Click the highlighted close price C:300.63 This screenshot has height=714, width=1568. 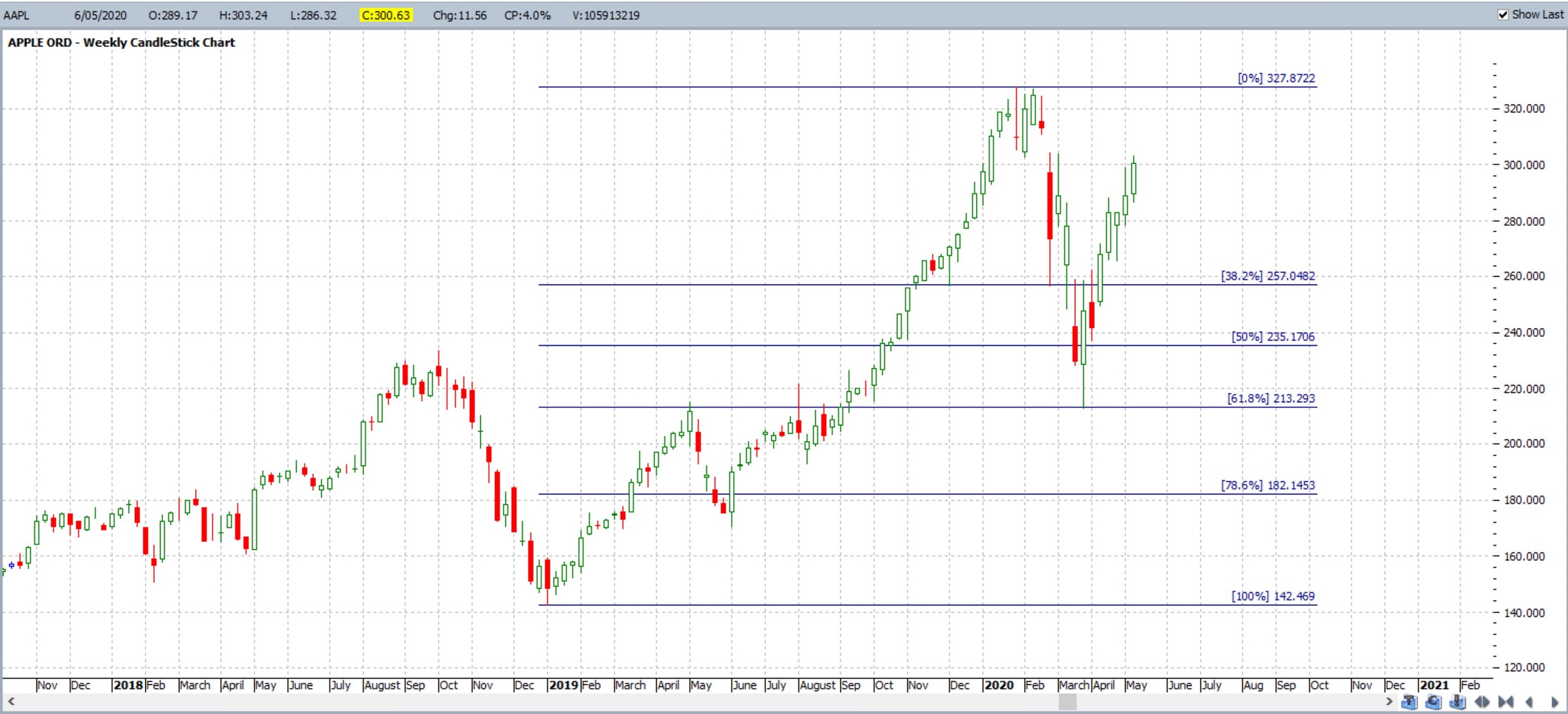pos(386,15)
